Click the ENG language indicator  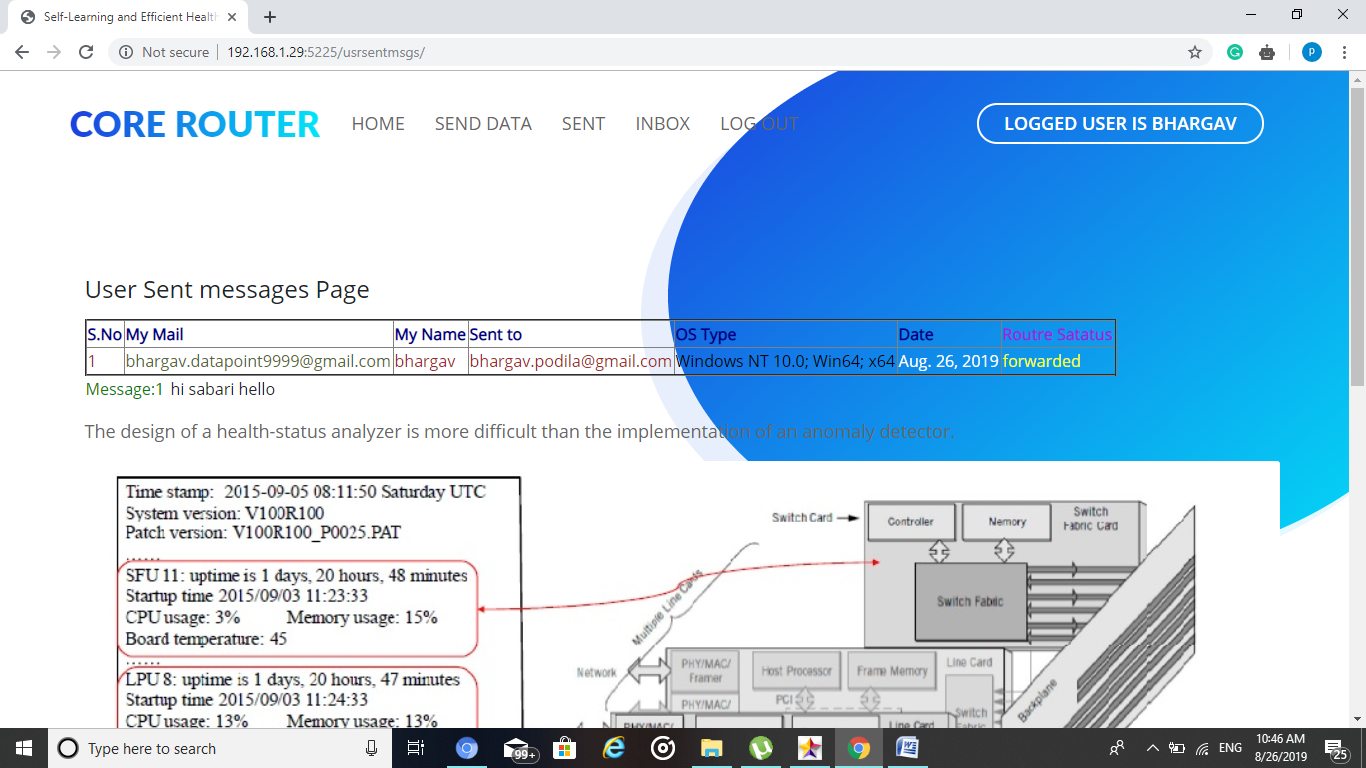point(1230,748)
